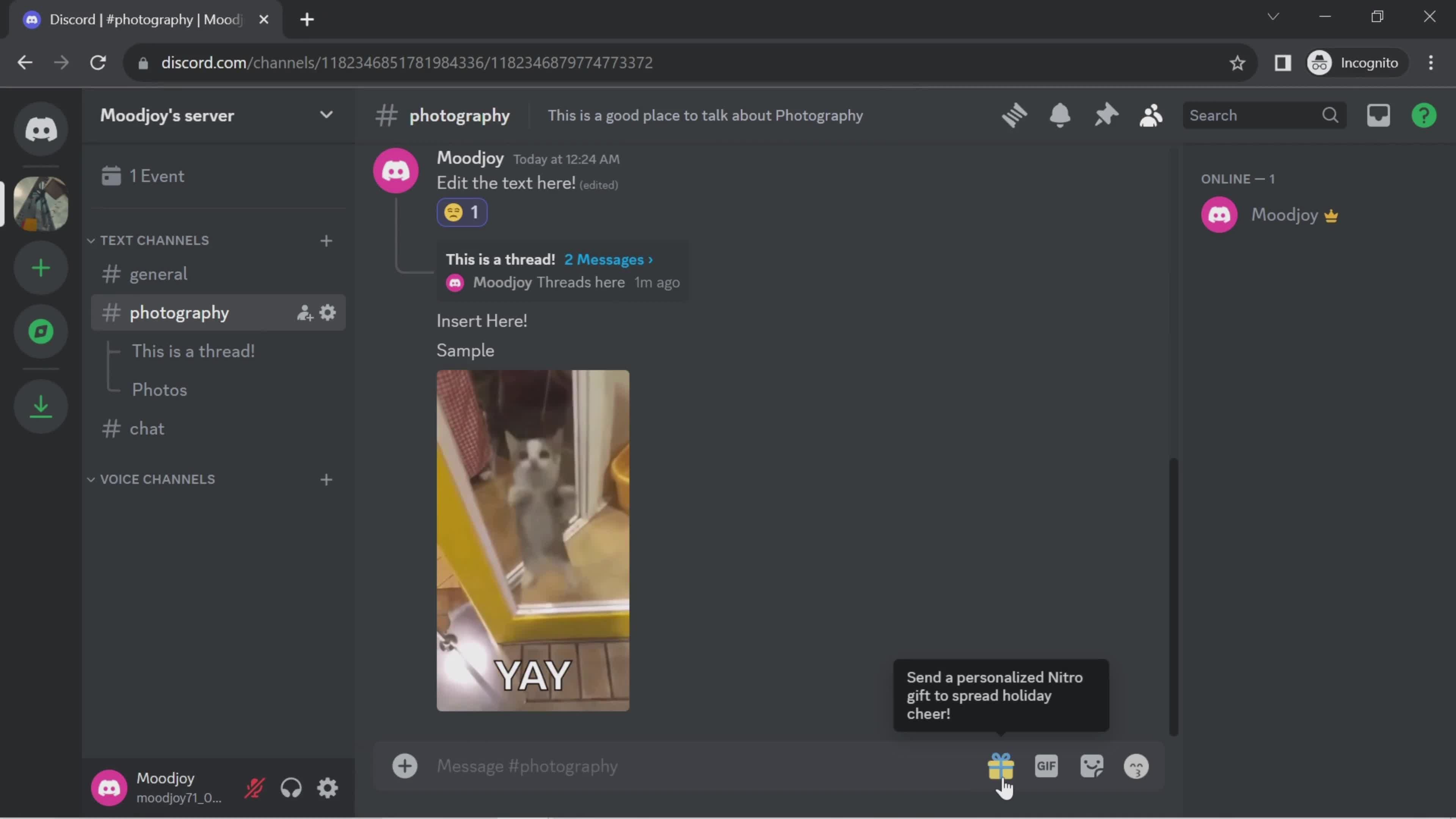
Task: Toggle tired emoji reaction on message
Action: coord(462,212)
